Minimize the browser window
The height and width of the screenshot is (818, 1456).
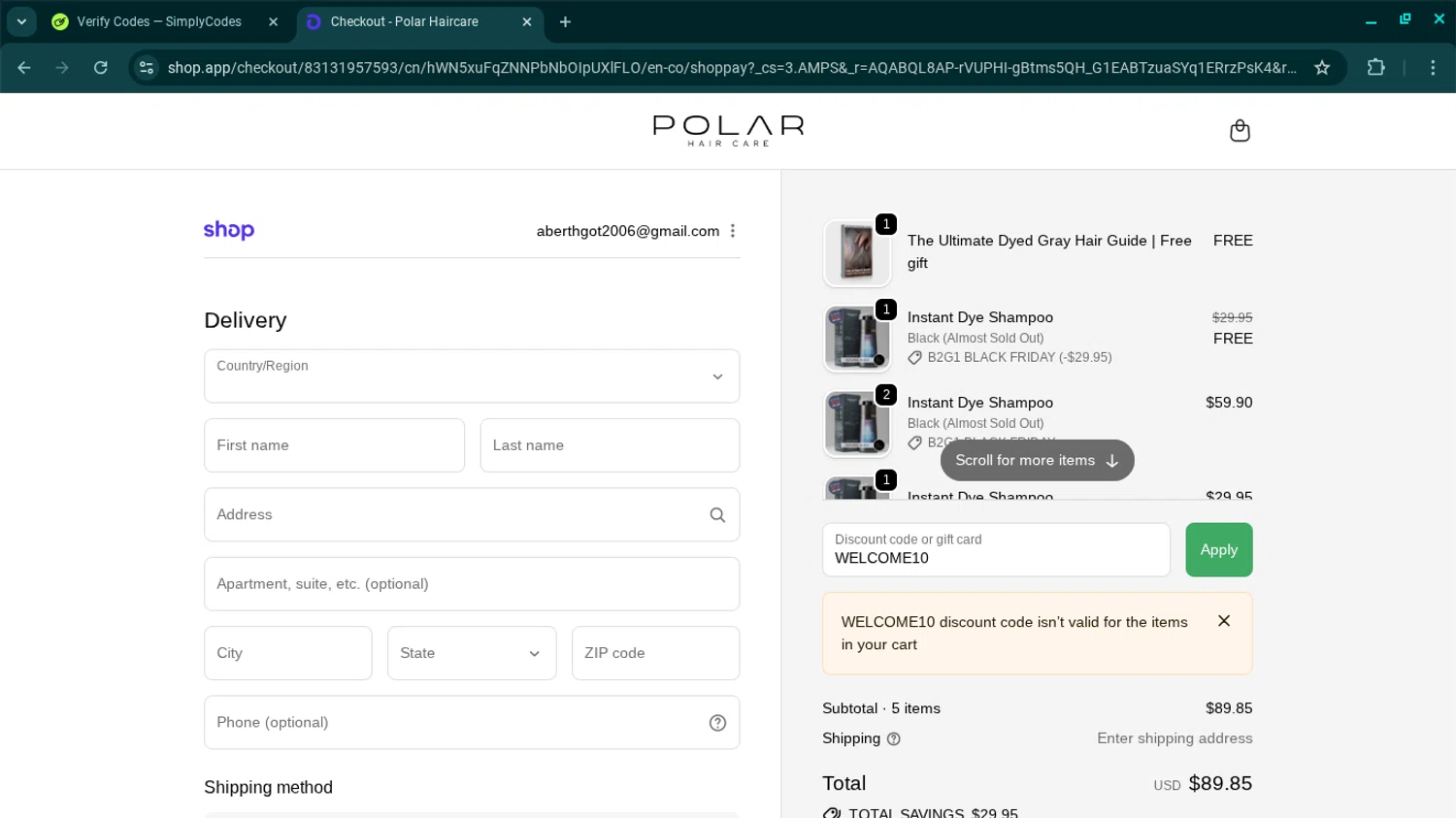tap(1371, 21)
